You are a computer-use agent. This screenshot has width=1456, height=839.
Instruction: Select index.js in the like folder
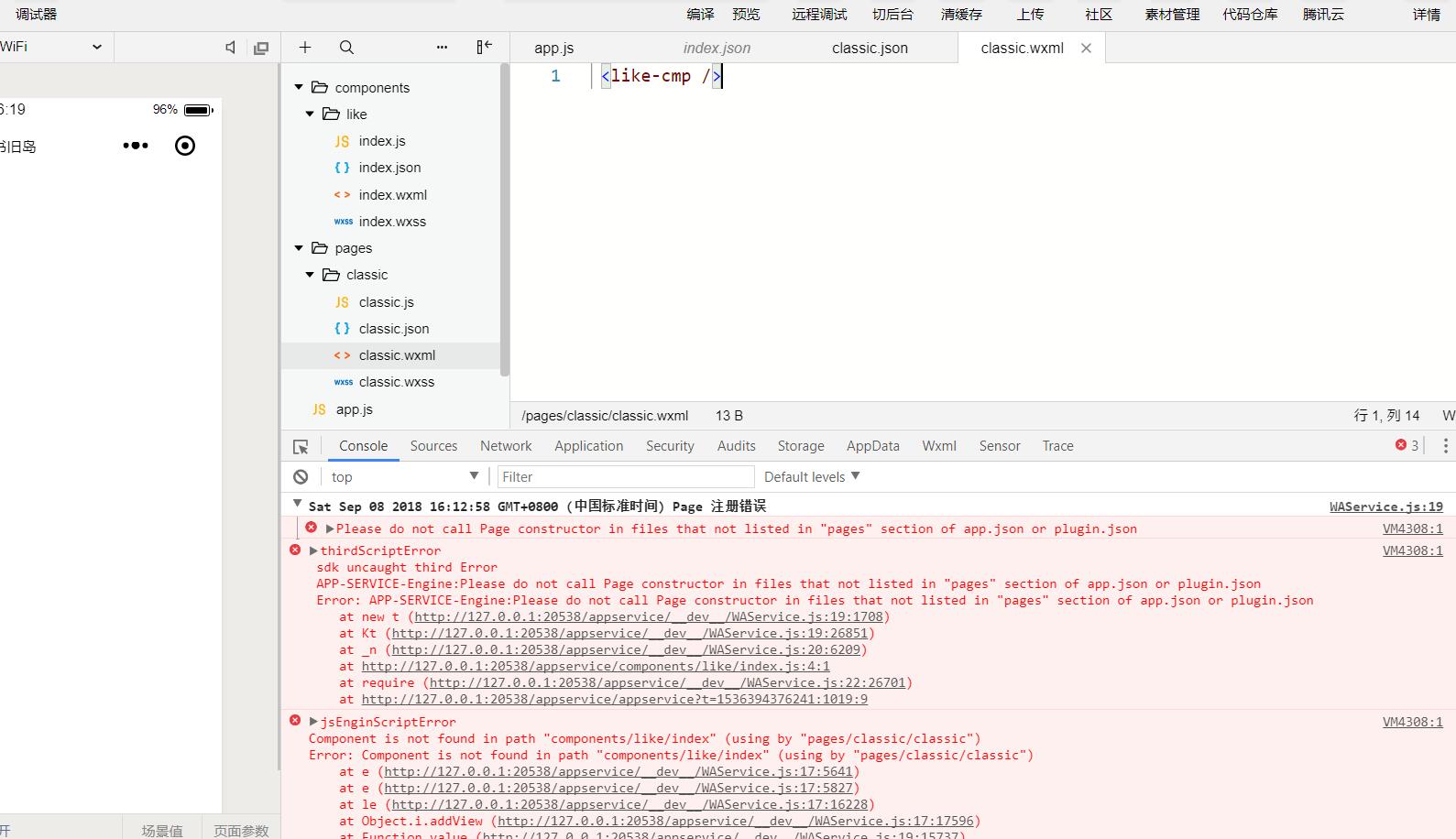(382, 141)
